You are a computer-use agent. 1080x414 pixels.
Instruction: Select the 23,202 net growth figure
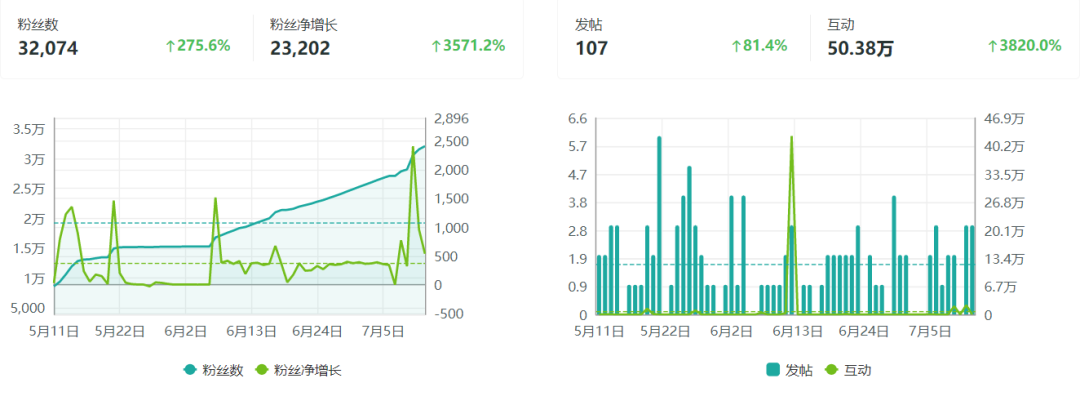click(x=300, y=47)
